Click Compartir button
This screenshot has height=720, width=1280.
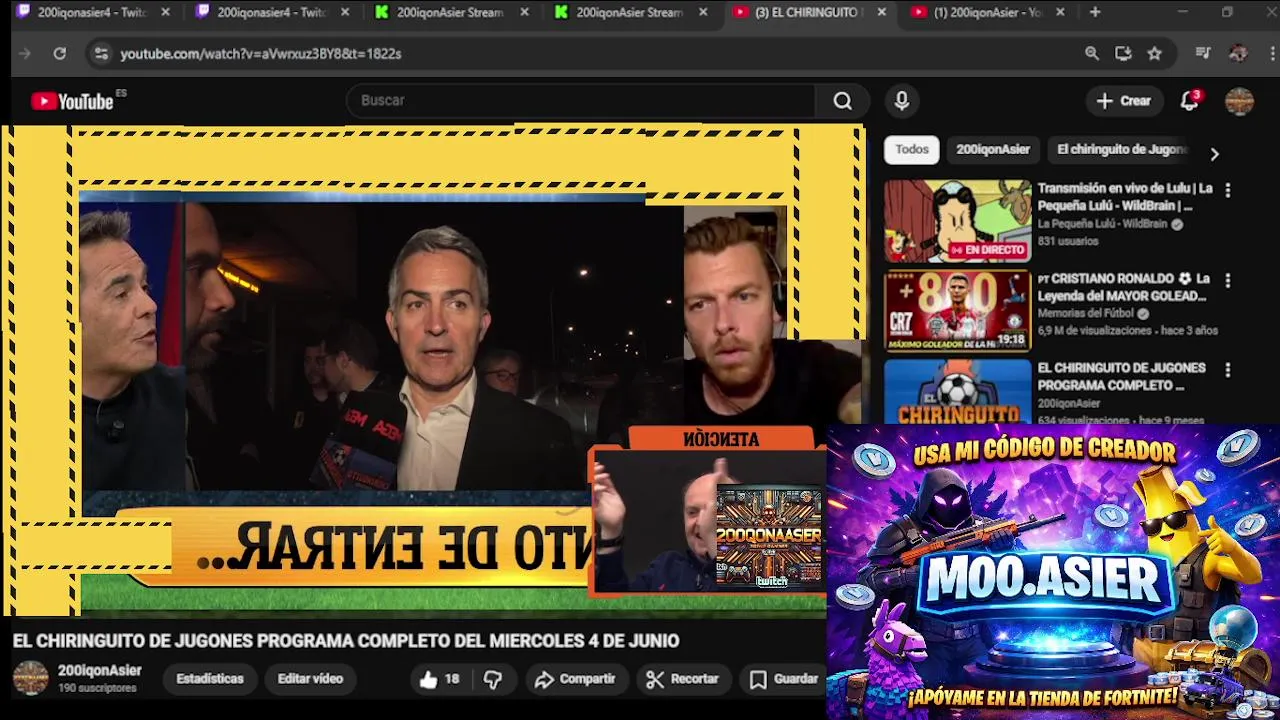click(575, 679)
